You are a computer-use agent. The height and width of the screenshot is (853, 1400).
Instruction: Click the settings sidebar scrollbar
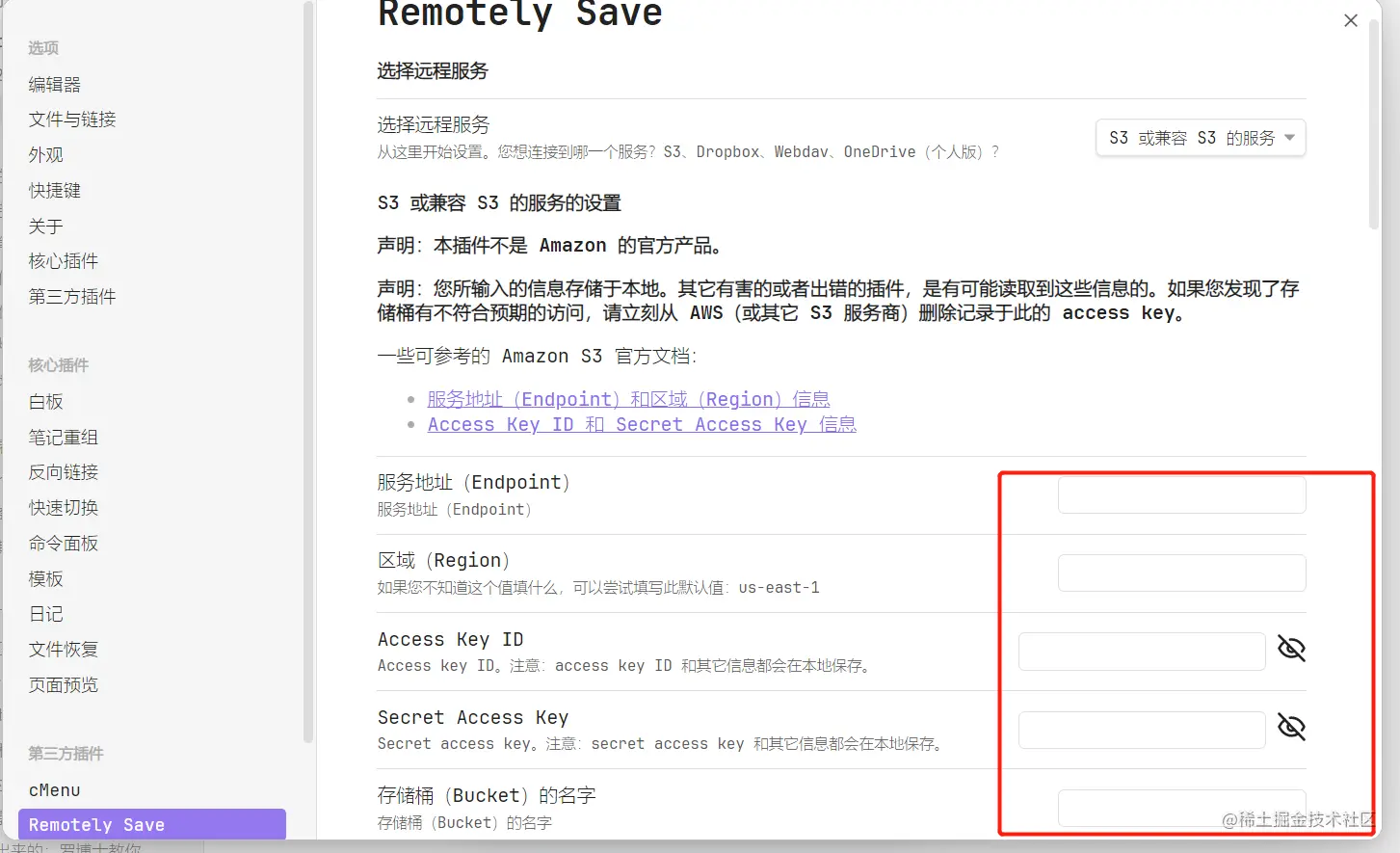tap(308, 371)
